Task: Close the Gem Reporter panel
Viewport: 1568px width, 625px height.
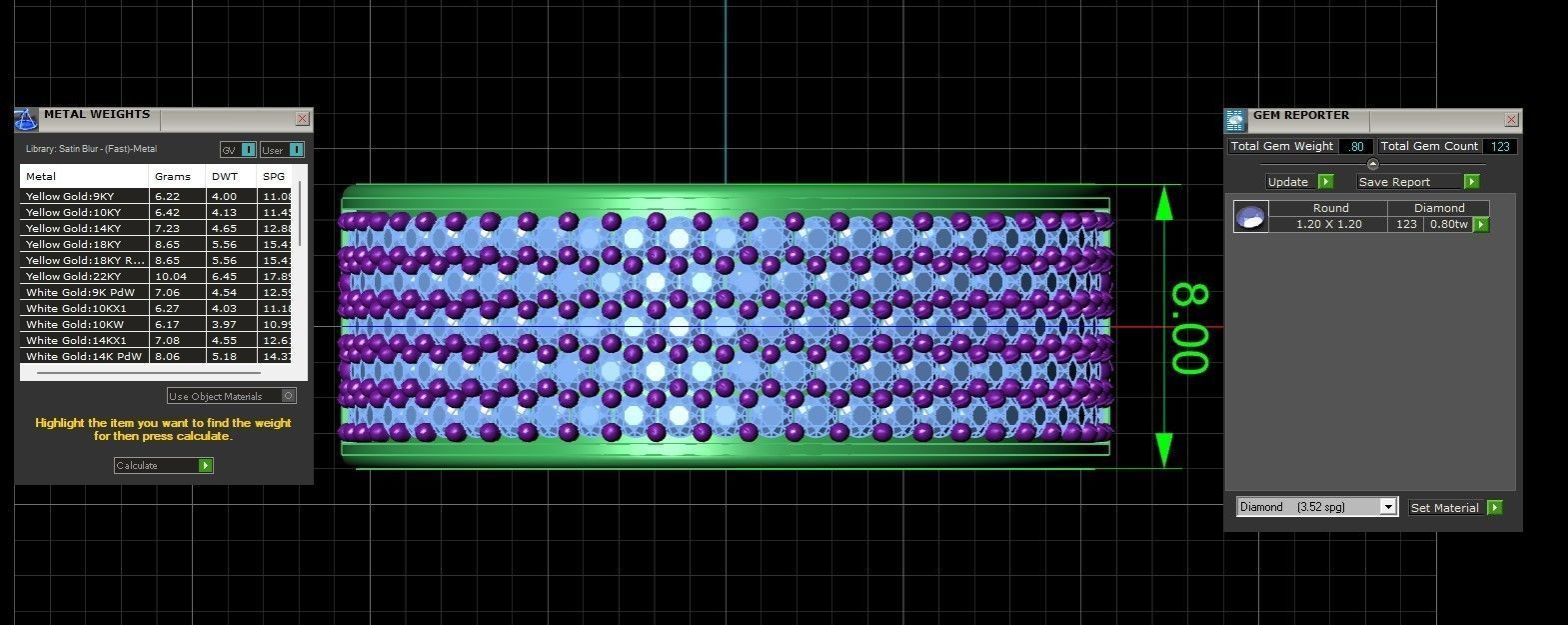Action: 1512,120
